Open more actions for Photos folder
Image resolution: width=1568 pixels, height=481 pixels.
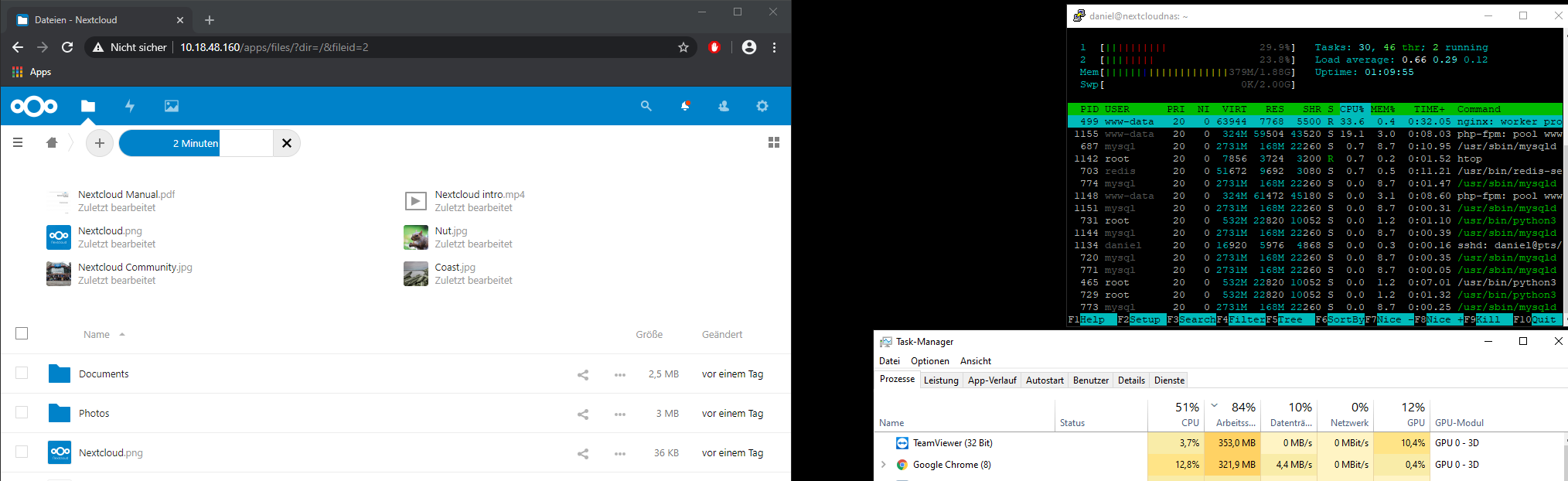click(620, 414)
